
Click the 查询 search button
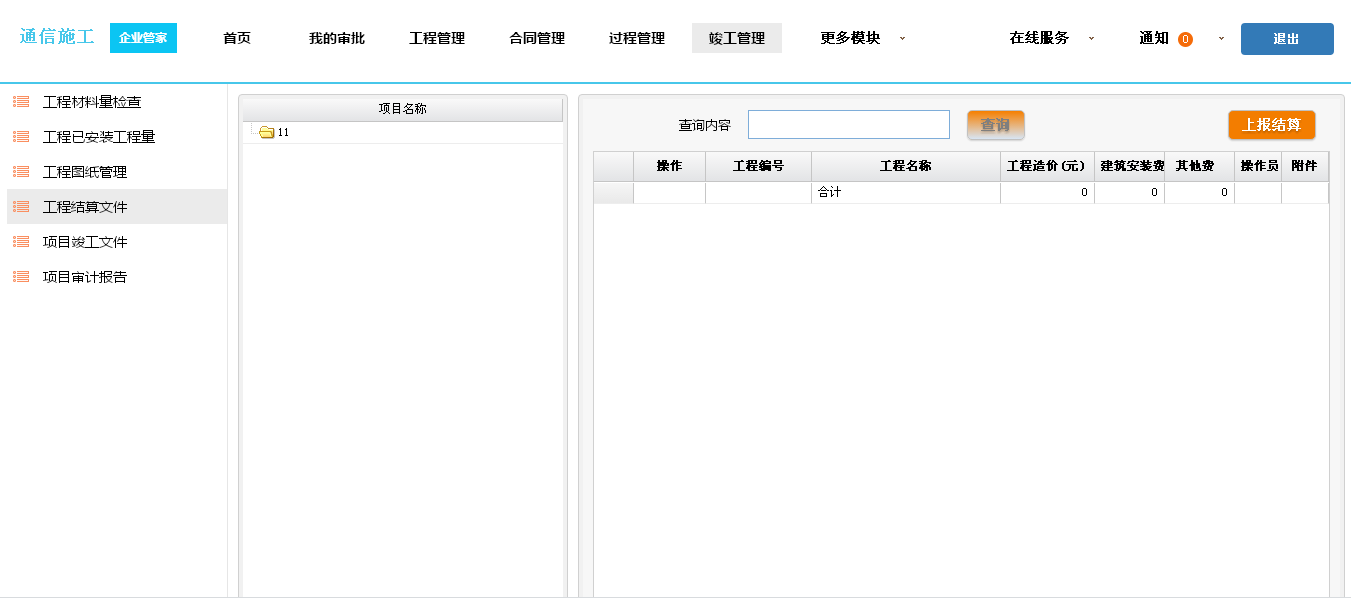pyautogui.click(x=996, y=125)
